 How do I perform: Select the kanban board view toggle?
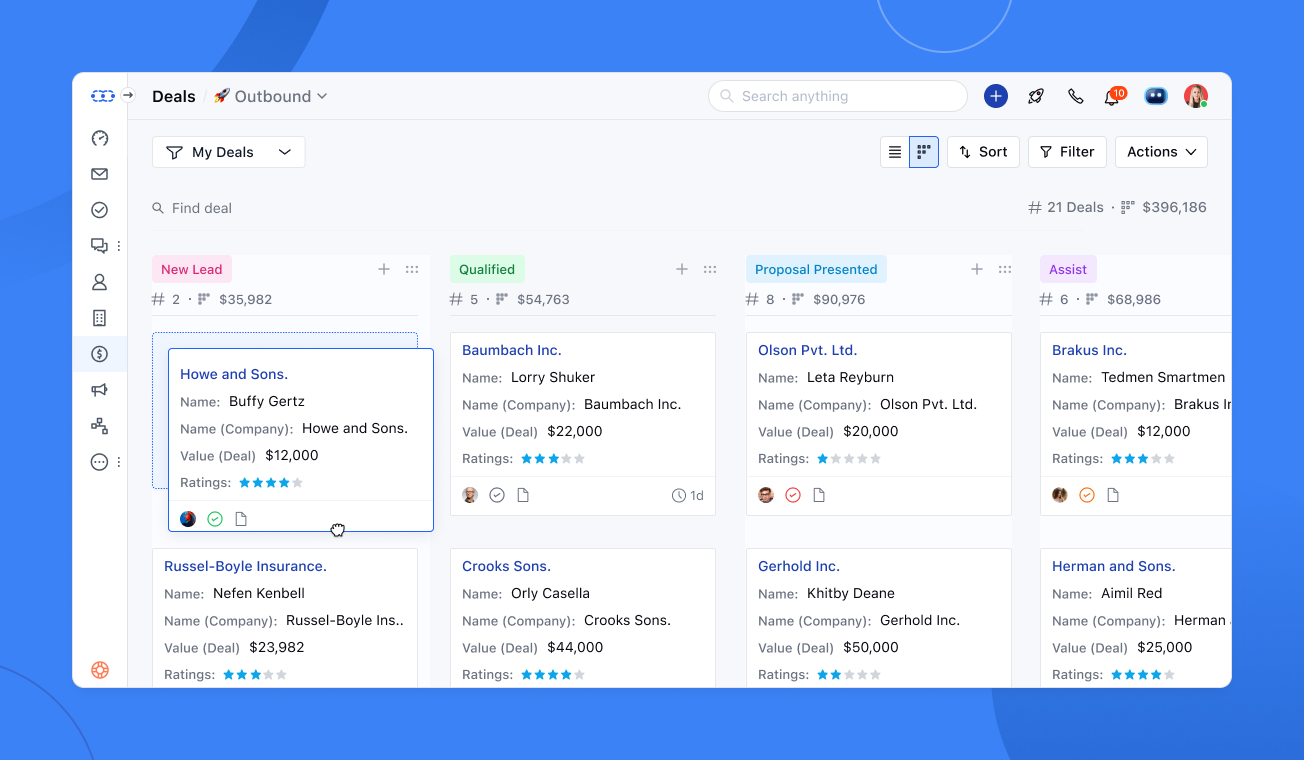click(x=922, y=151)
